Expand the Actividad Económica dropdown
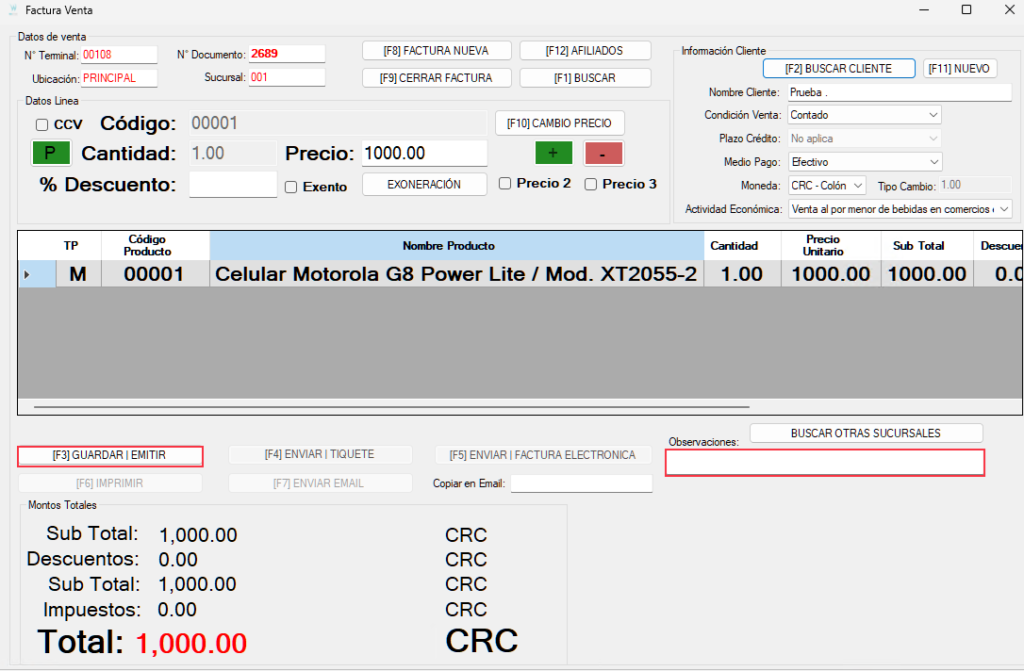 [x=1003, y=209]
